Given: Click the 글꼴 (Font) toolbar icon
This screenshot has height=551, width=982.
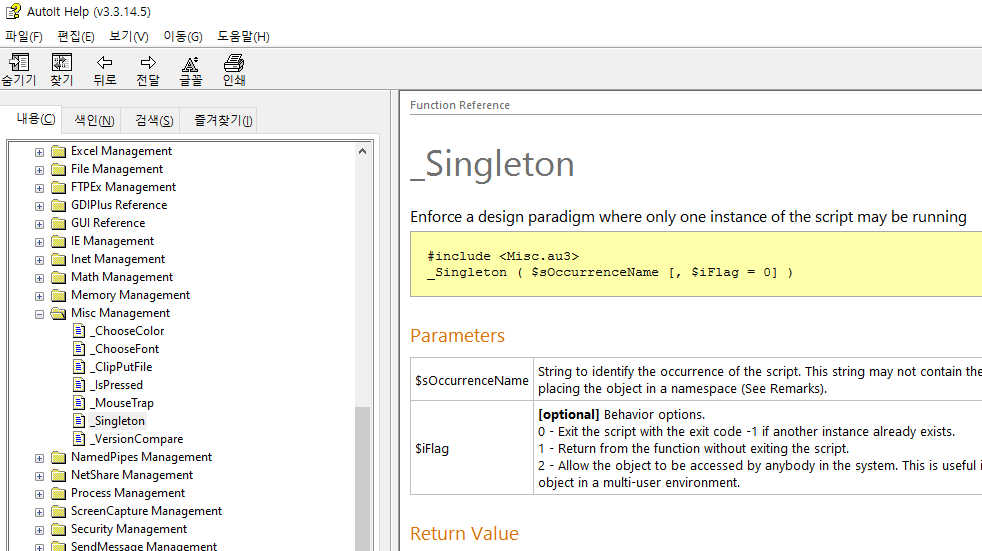Looking at the screenshot, I should pos(190,63).
